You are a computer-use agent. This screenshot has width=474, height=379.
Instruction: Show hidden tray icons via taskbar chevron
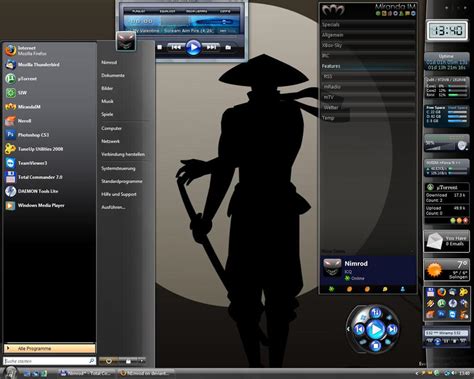417,373
